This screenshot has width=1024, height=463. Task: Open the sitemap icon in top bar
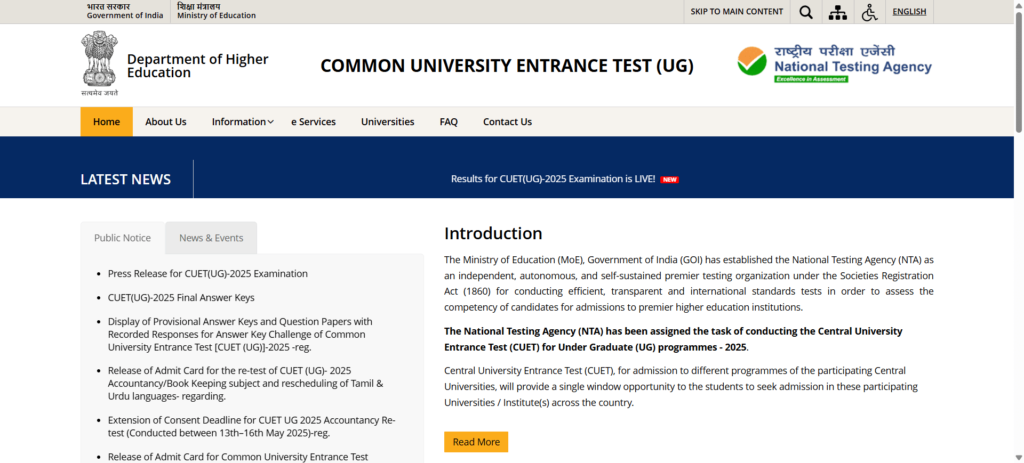pyautogui.click(x=837, y=12)
